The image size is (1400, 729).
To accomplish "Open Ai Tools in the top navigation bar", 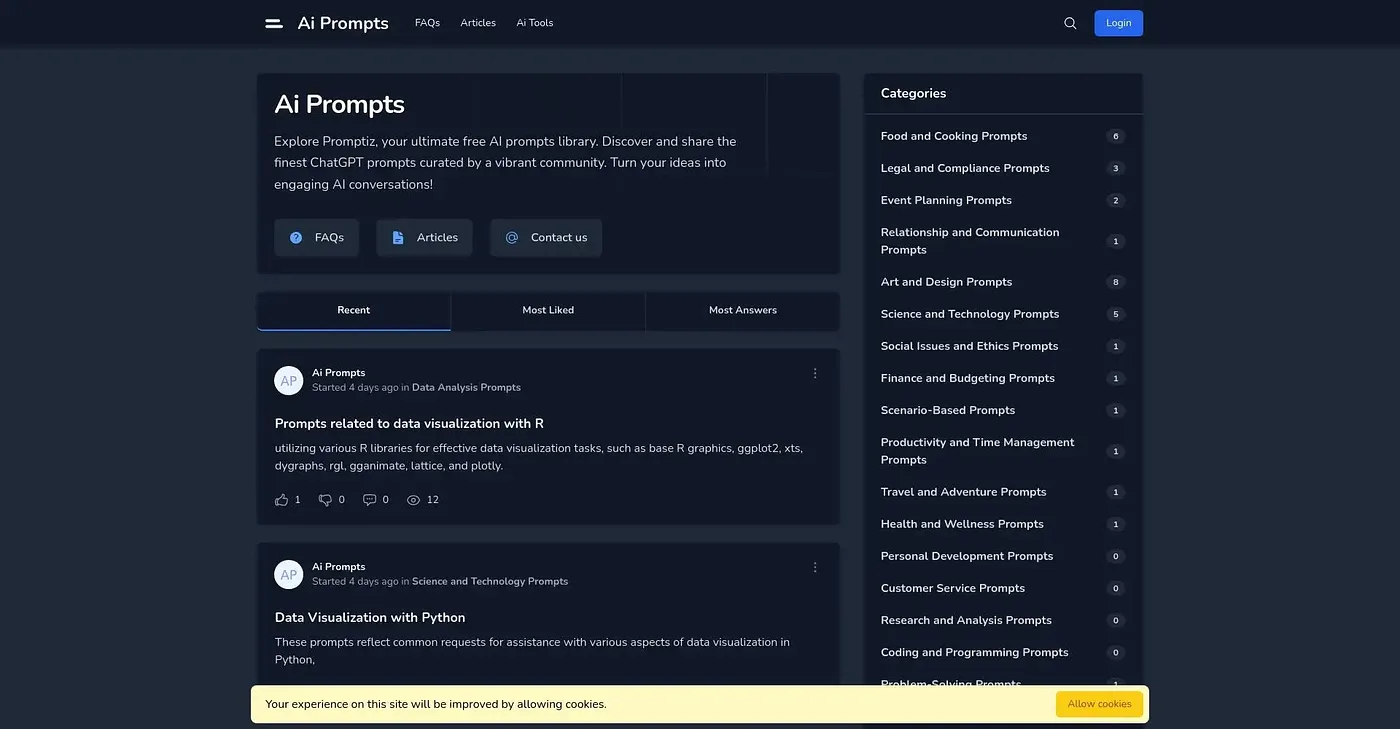I will click(535, 23).
